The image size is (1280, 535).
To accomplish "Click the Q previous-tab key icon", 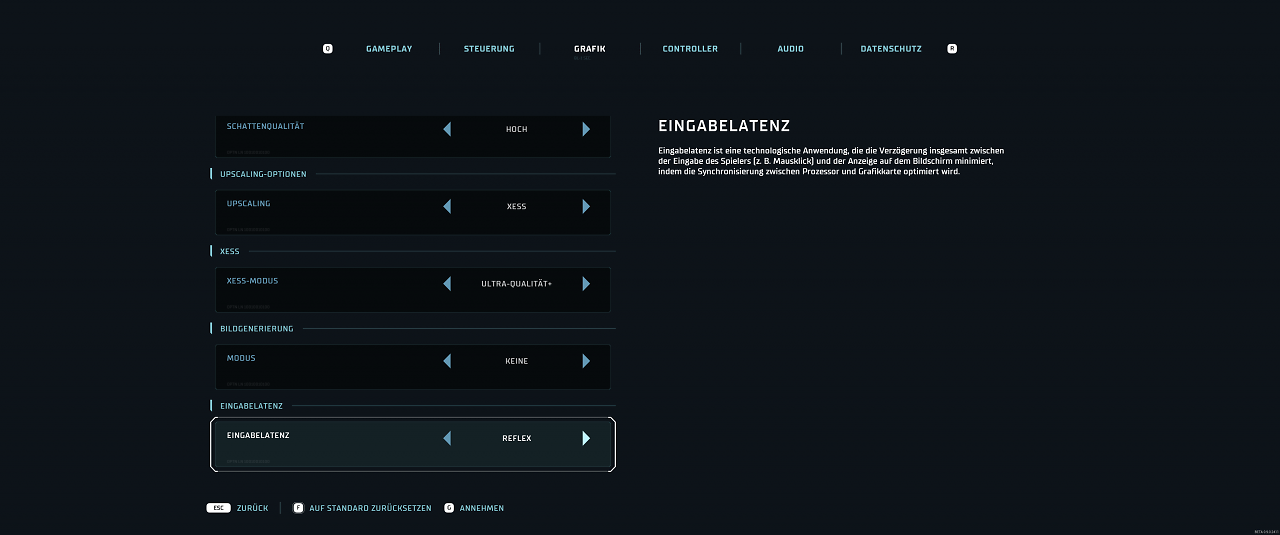I will pos(328,48).
